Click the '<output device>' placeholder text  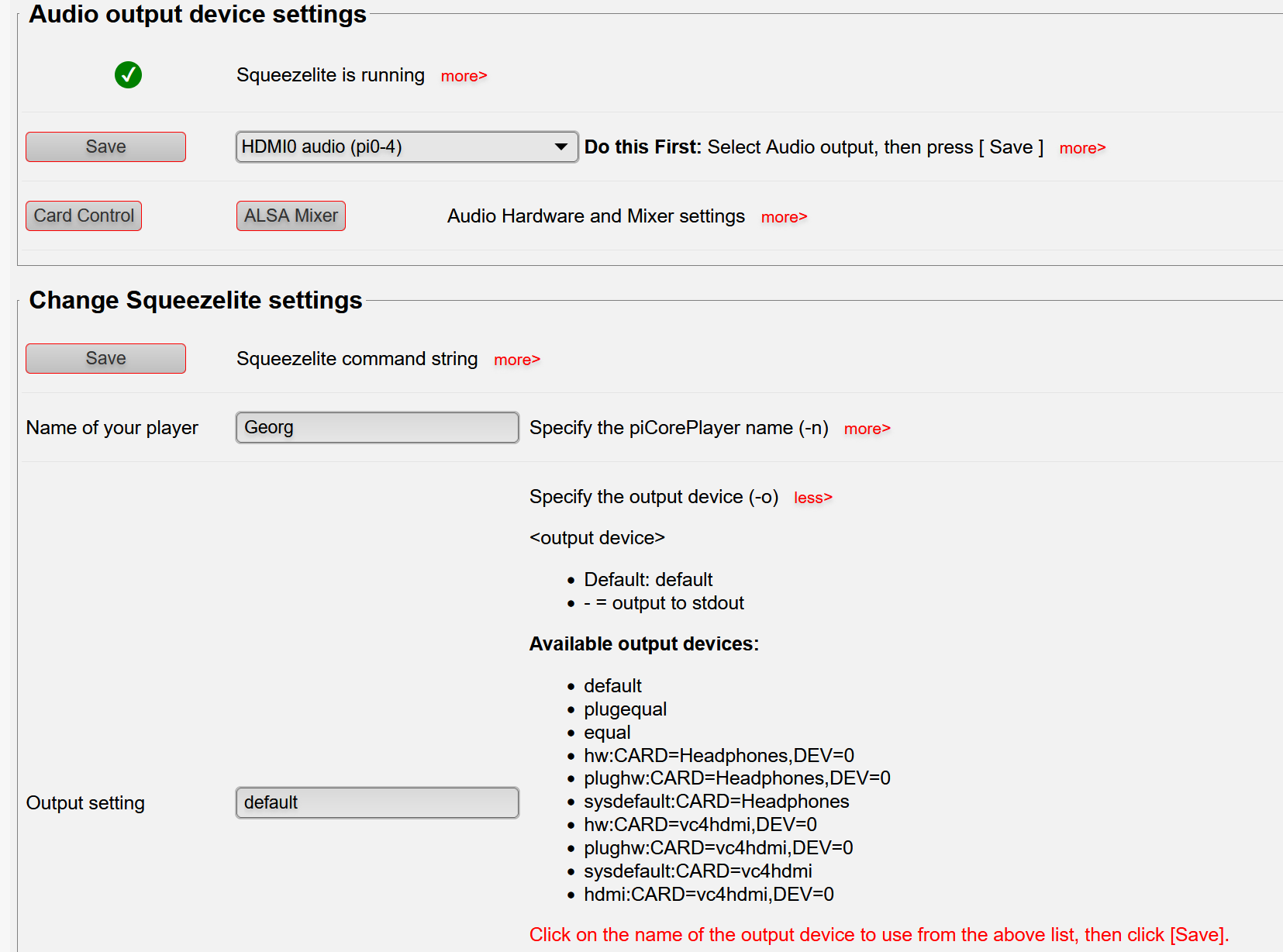[x=597, y=538]
